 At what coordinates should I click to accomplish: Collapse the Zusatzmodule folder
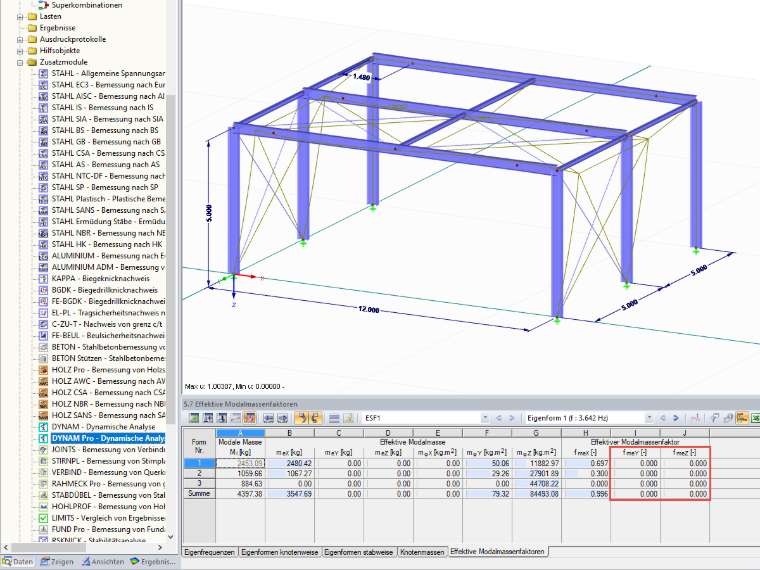coord(20,63)
